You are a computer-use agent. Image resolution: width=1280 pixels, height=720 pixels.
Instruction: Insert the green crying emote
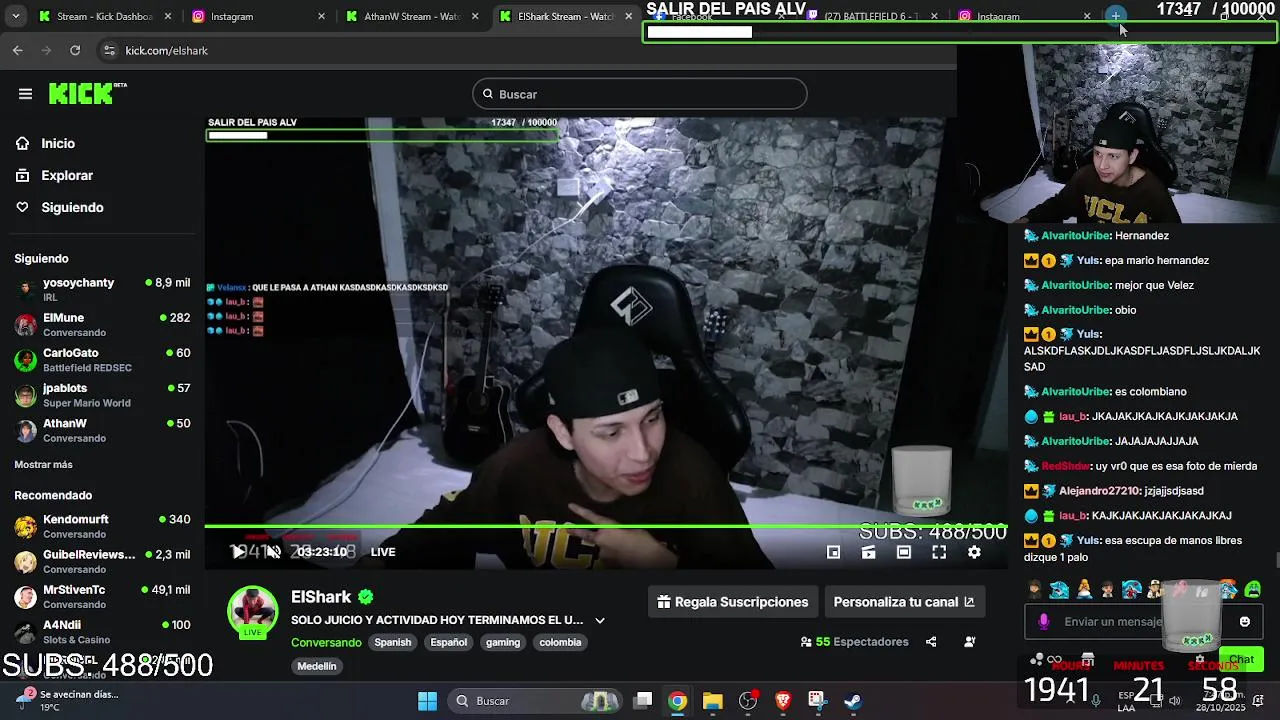tap(1253, 589)
